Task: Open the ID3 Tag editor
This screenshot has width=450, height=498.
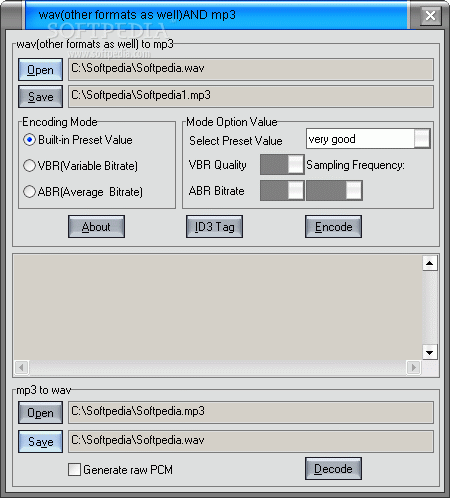Action: [214, 227]
